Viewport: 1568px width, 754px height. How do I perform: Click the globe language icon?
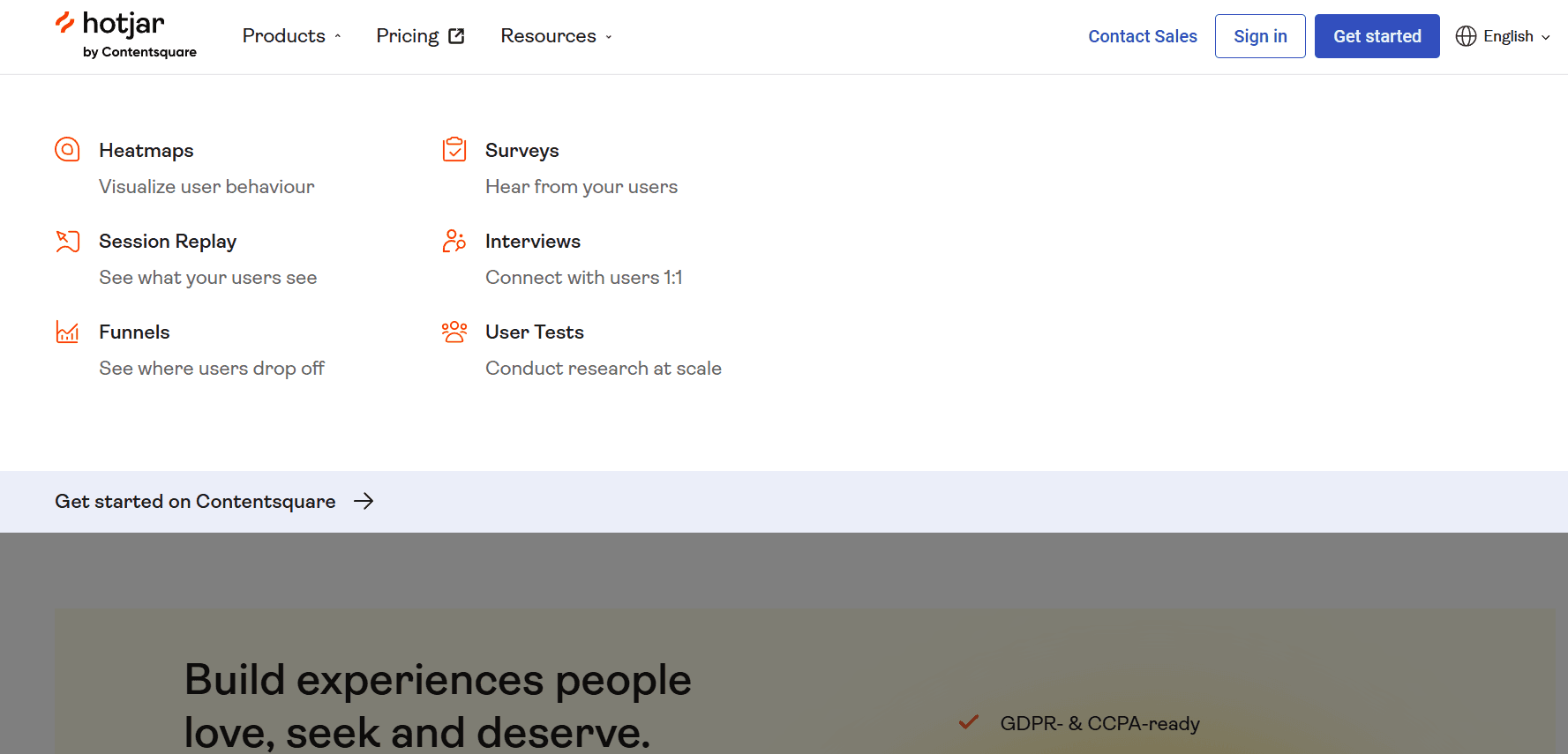[x=1466, y=36]
